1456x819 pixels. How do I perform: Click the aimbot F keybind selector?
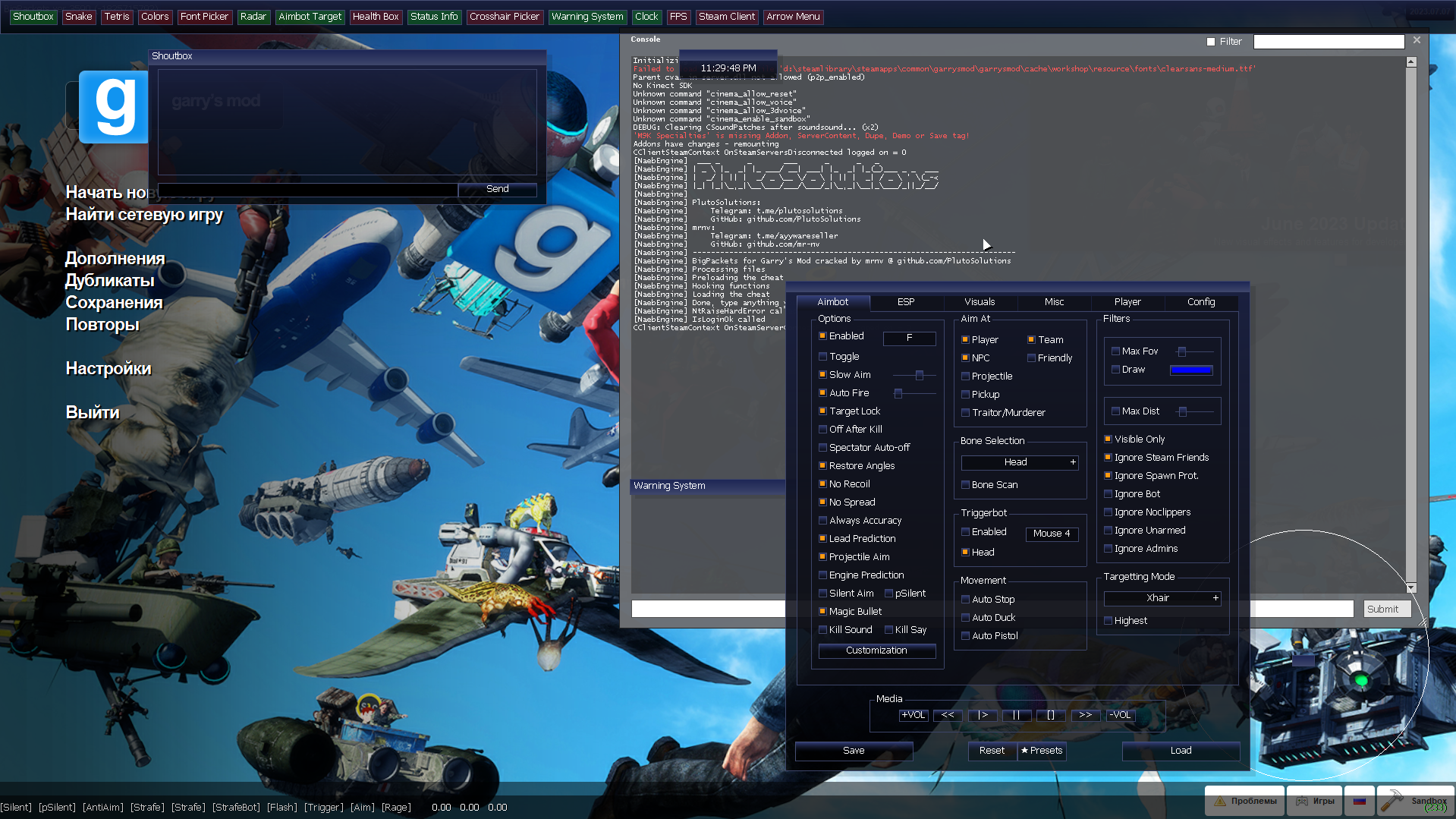(909, 338)
